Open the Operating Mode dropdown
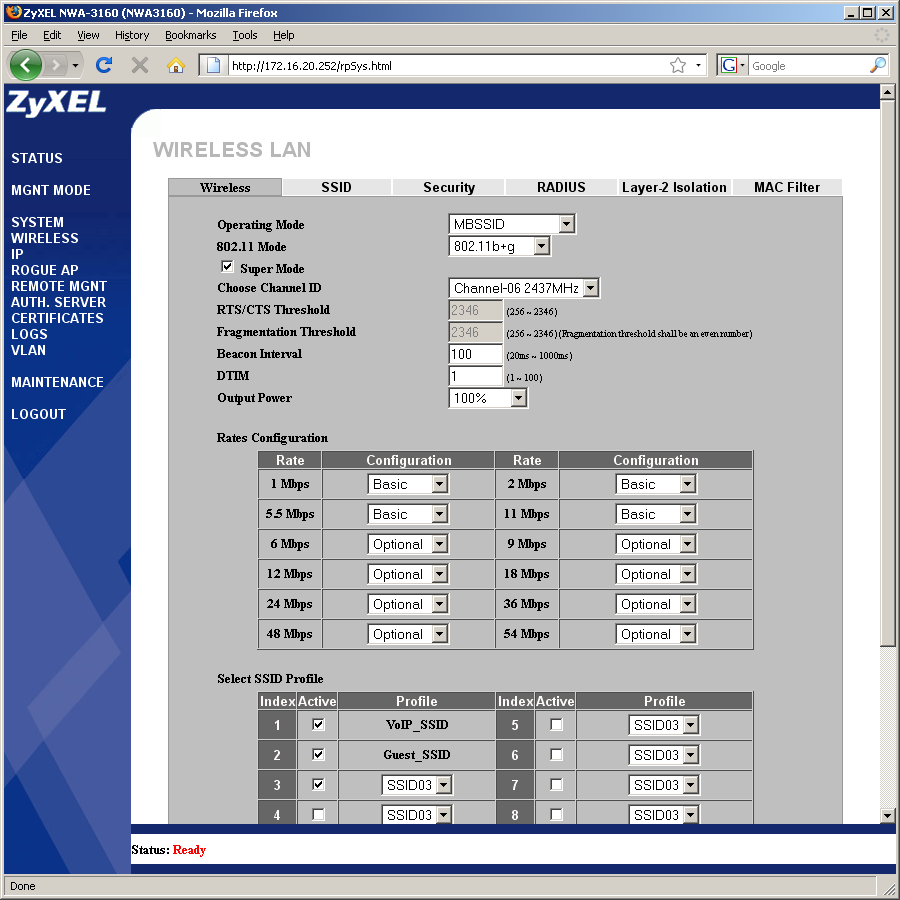The image size is (900, 900). pos(512,224)
